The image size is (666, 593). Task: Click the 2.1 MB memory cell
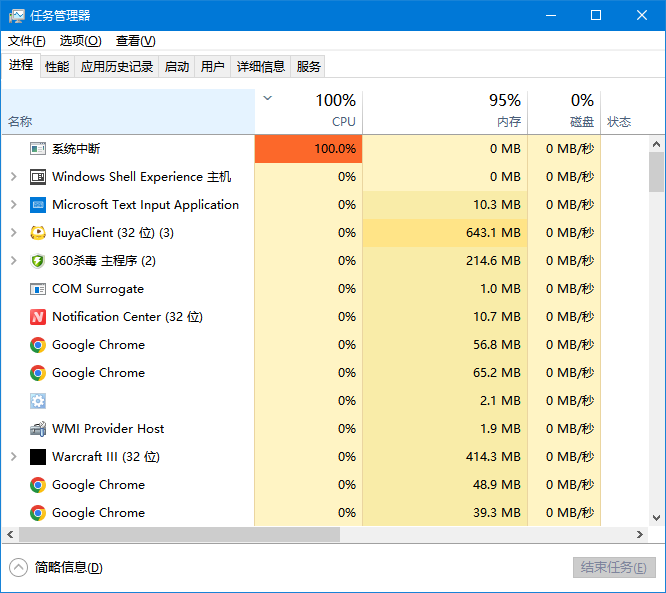pyautogui.click(x=445, y=401)
